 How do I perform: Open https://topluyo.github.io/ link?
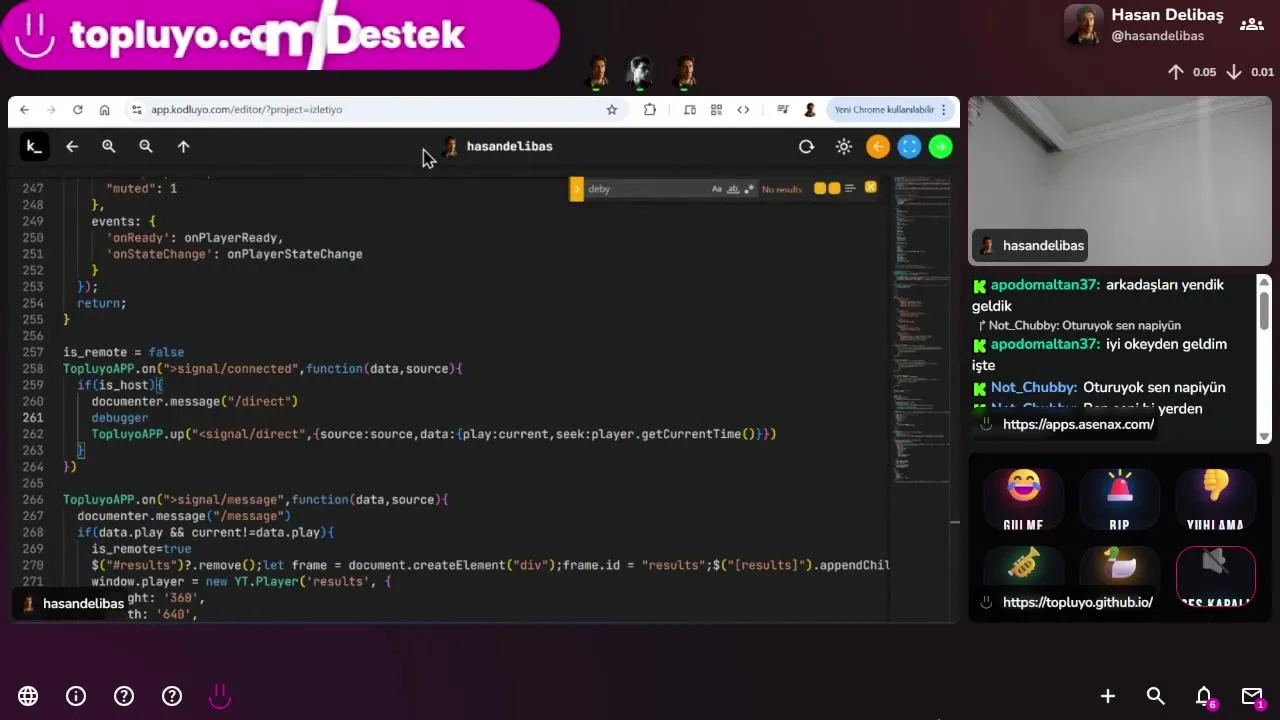(x=1078, y=602)
